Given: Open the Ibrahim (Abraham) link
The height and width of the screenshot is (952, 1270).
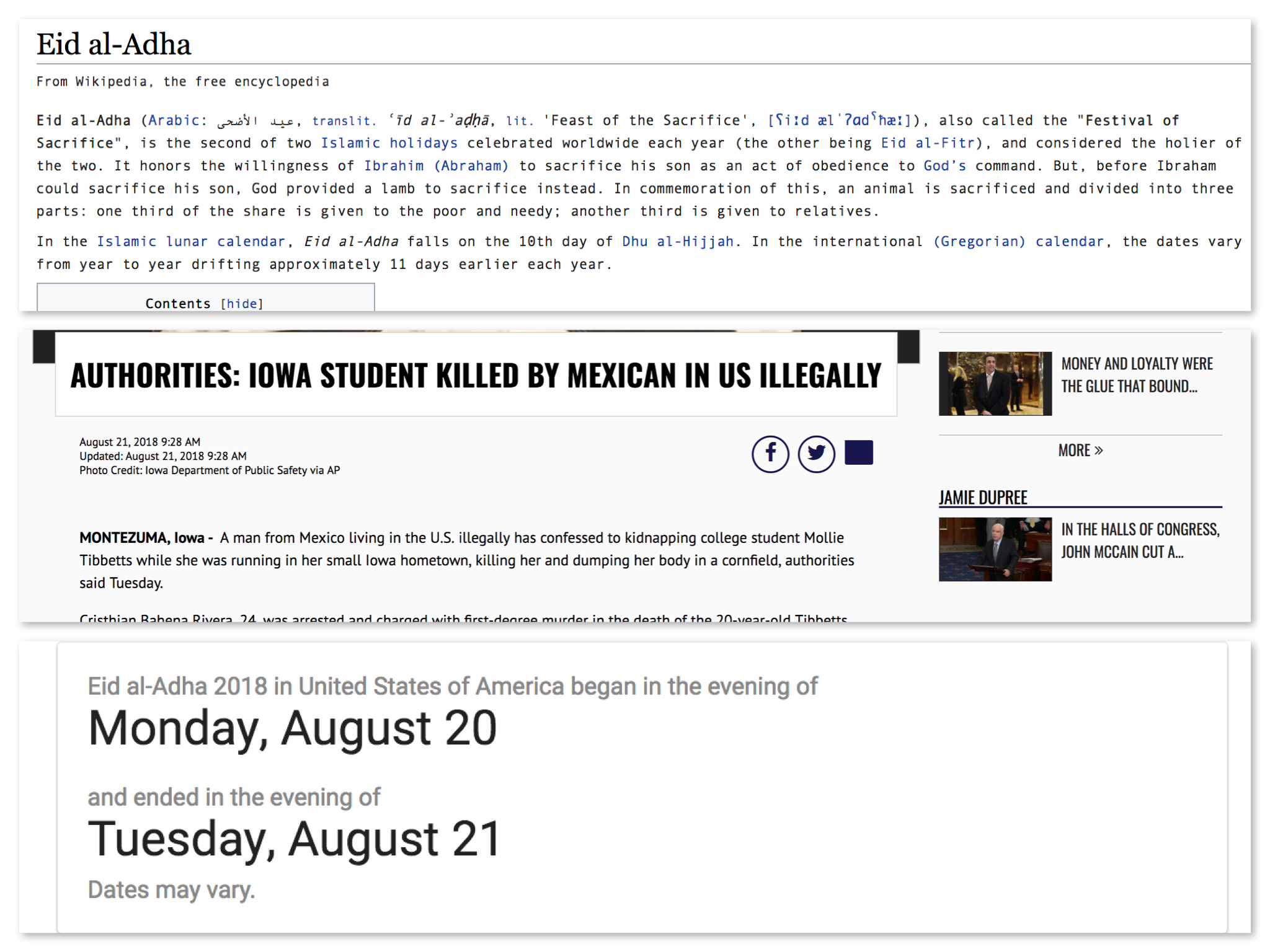Looking at the screenshot, I should pyautogui.click(x=436, y=166).
